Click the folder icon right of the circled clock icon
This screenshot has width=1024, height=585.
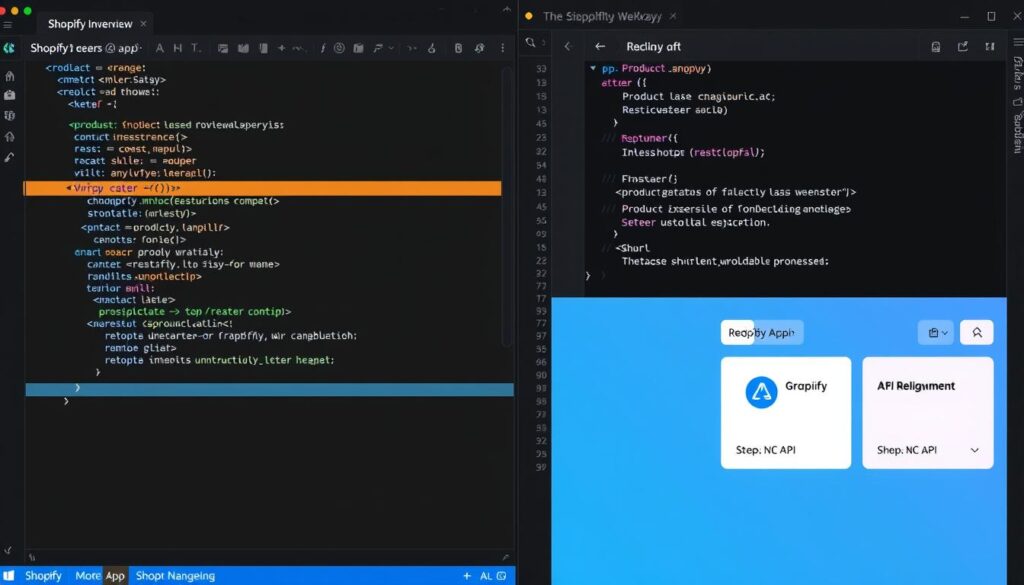pos(358,48)
